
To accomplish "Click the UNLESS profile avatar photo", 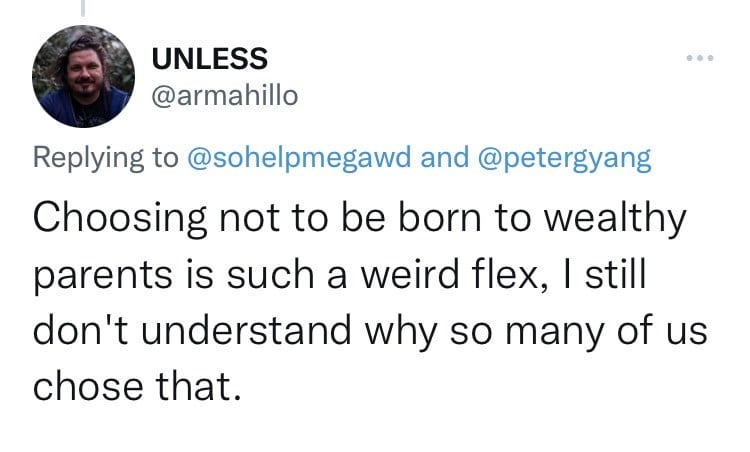I will tap(83, 77).
